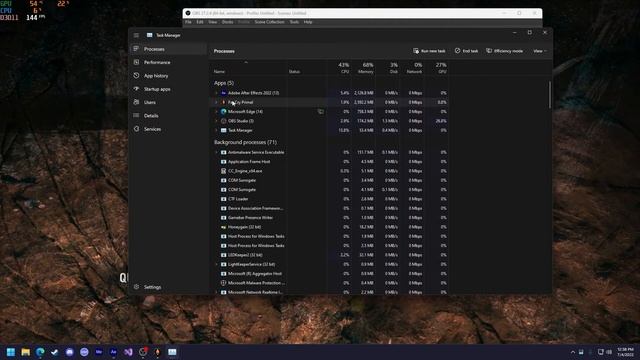
Task: Click the After Effects process icon
Action: 224,93
